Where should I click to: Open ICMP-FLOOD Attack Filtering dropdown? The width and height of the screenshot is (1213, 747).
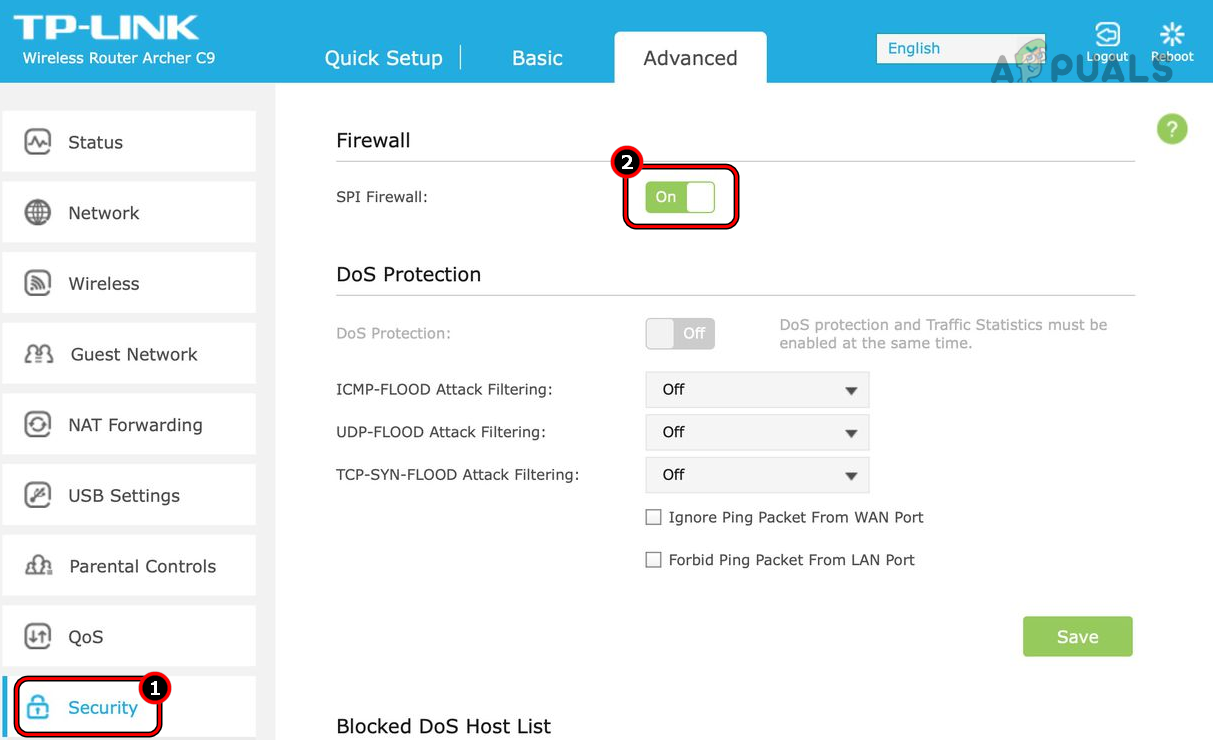click(x=756, y=390)
